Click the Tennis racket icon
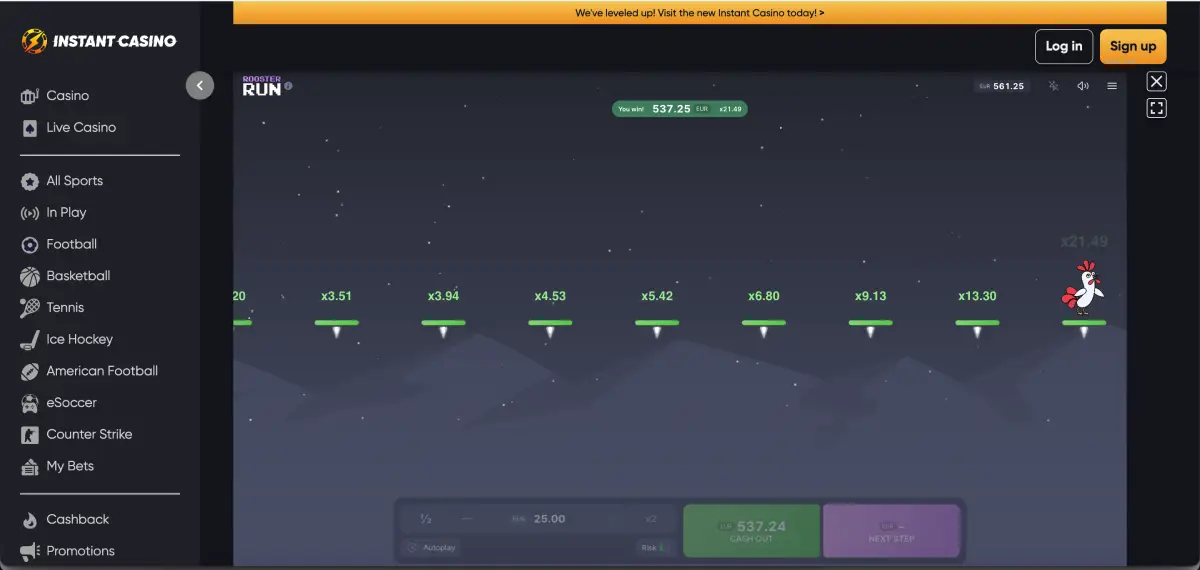The width and height of the screenshot is (1200, 570). (x=29, y=308)
